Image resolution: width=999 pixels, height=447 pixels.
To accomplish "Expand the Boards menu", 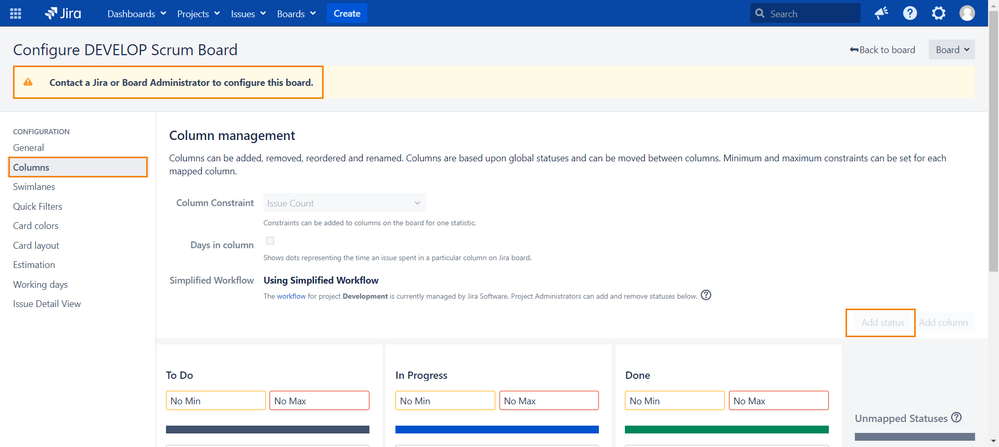I will (x=296, y=13).
